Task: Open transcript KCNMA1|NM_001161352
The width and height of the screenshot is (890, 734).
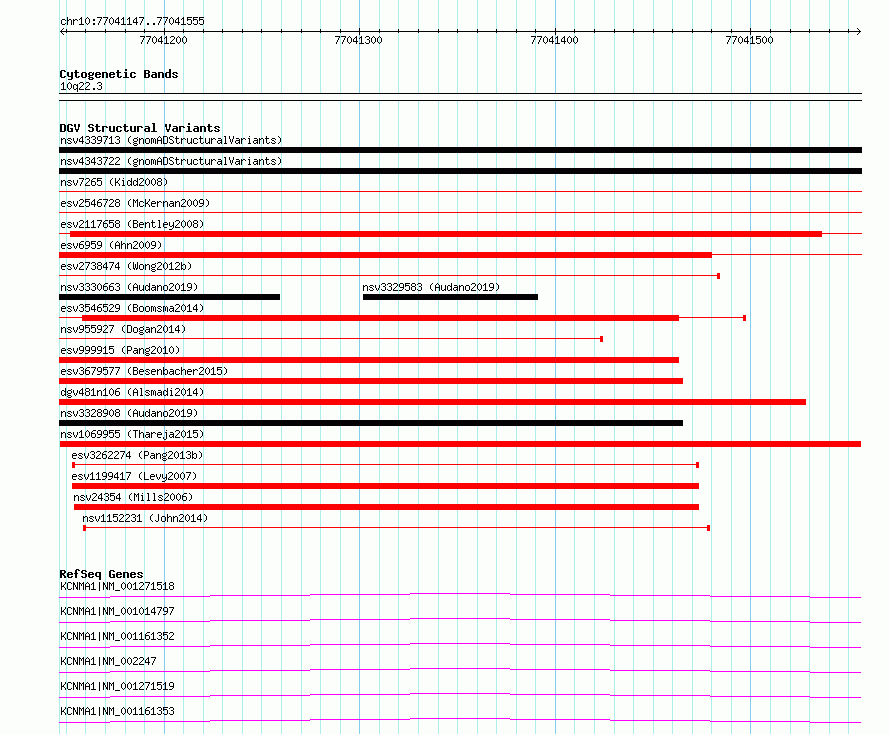Action: click(x=117, y=636)
